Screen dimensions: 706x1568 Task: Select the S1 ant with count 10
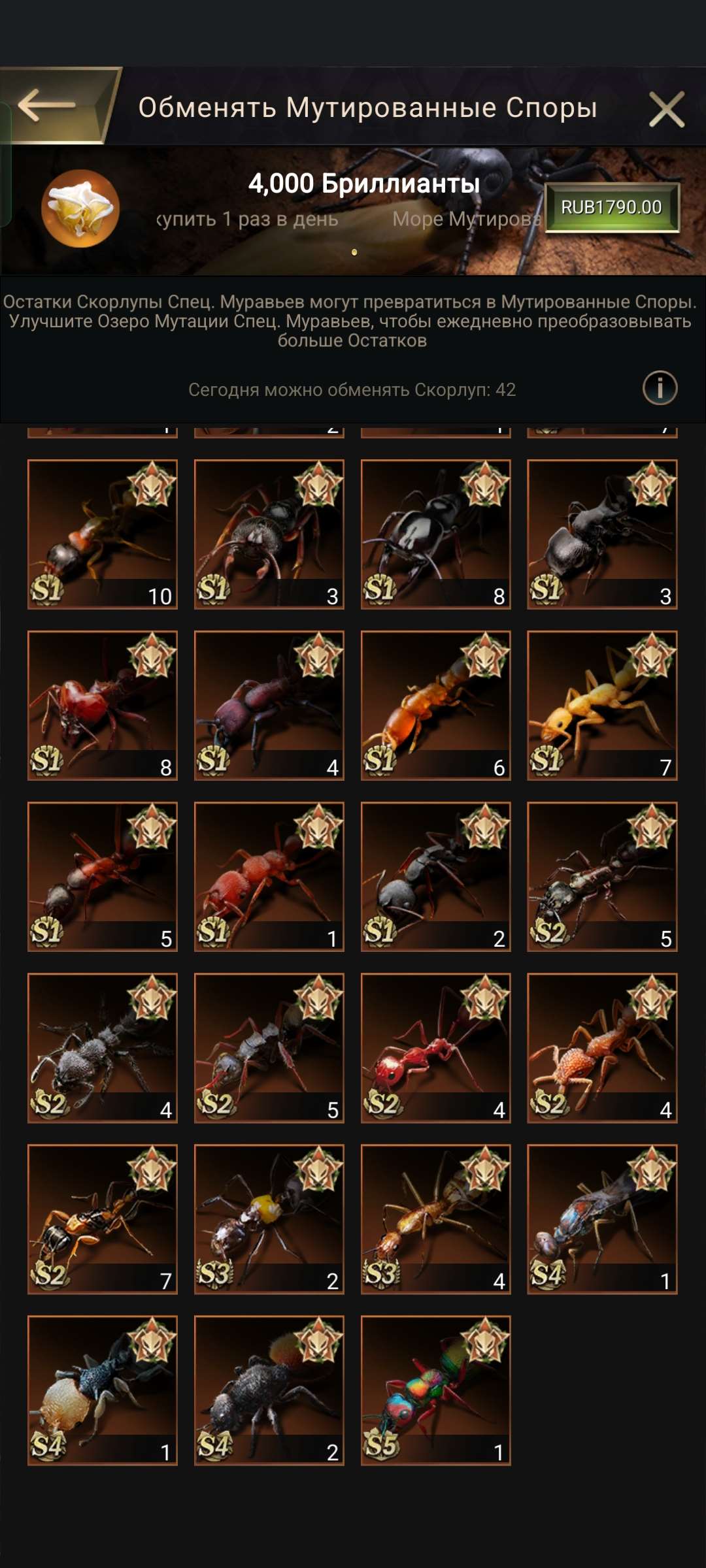pyautogui.click(x=103, y=534)
